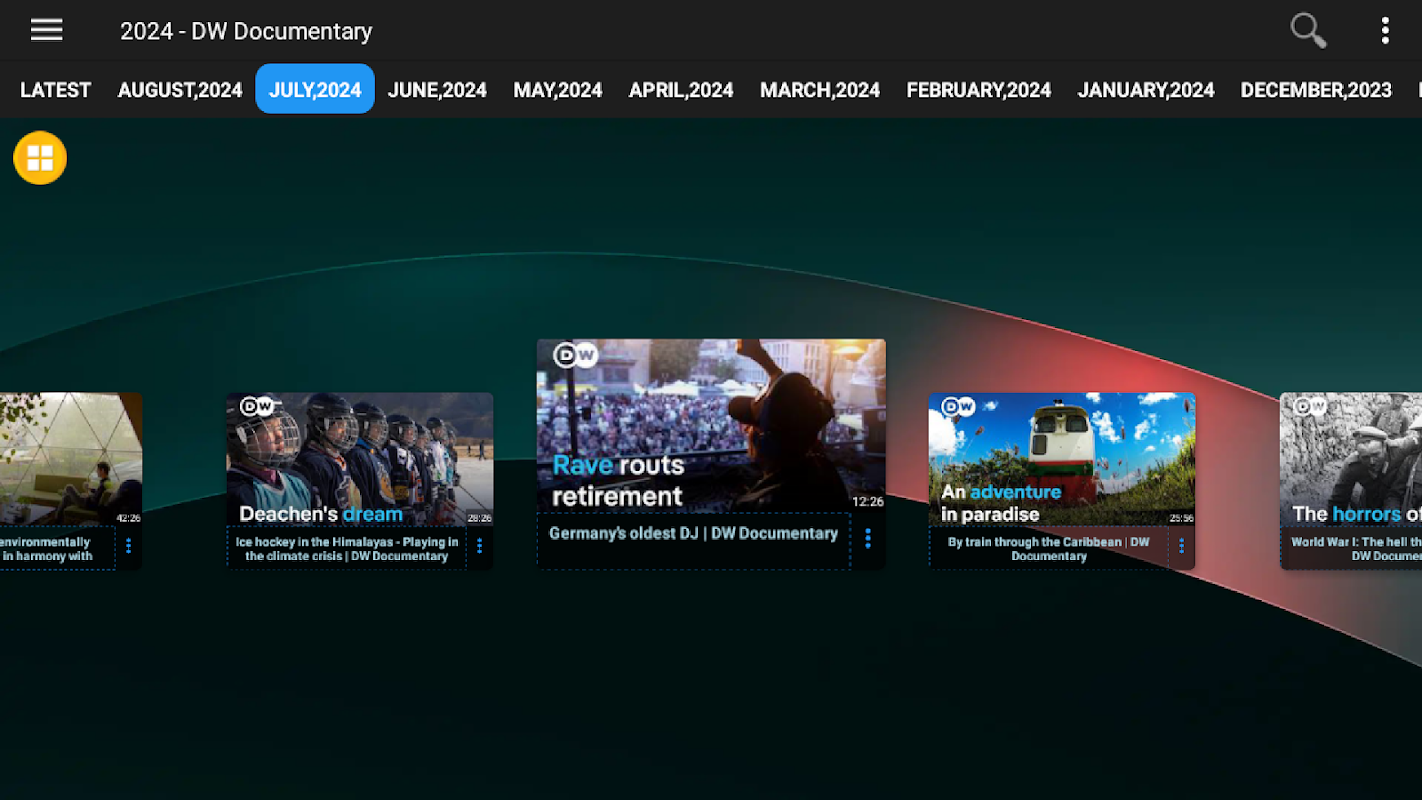1422x800 pixels.
Task: Select the JULY,2024 tab
Action: point(315,89)
